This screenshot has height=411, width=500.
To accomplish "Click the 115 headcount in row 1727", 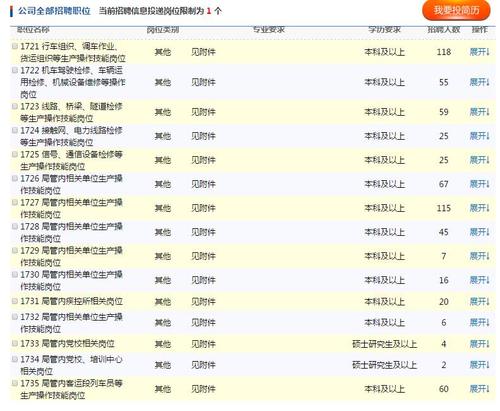I will [x=444, y=208].
